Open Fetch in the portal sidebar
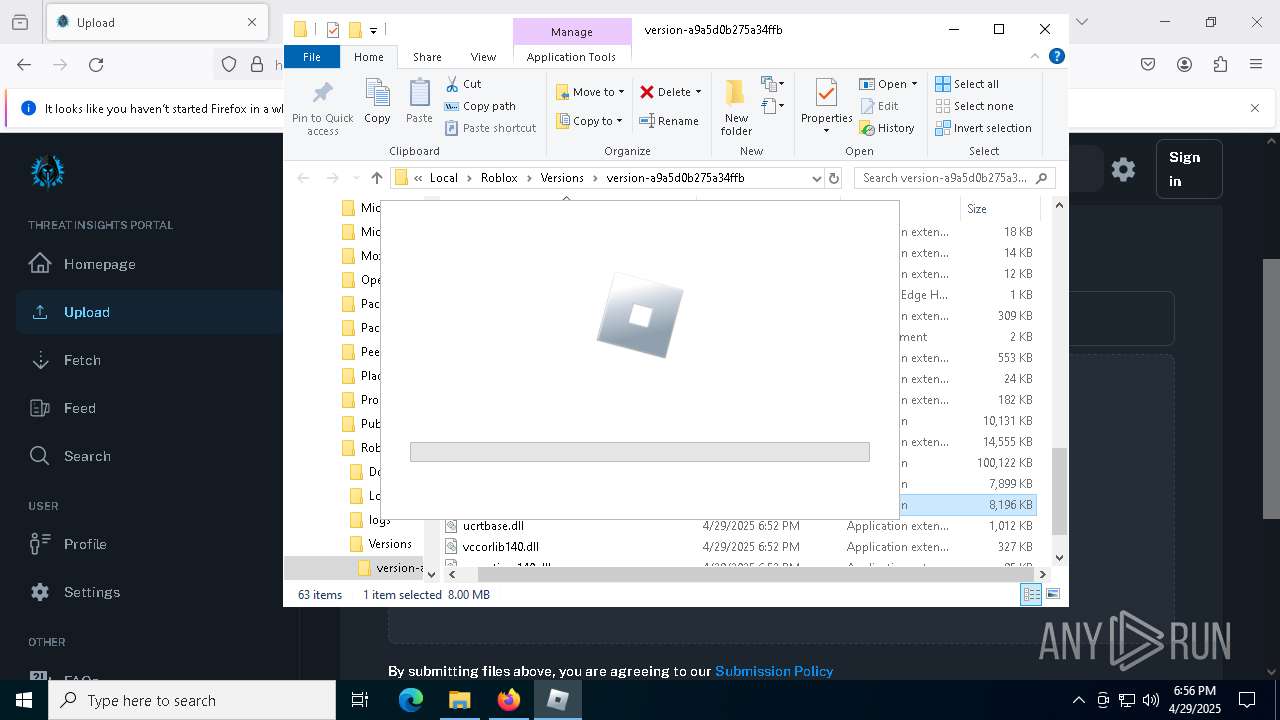The width and height of the screenshot is (1280, 720). coord(150,360)
